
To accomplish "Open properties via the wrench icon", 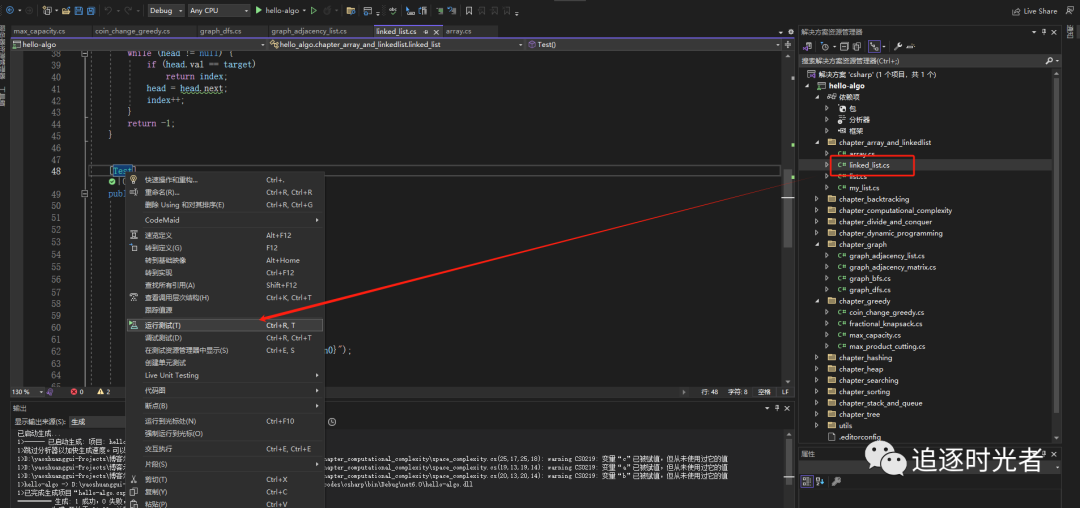I will (x=897, y=46).
